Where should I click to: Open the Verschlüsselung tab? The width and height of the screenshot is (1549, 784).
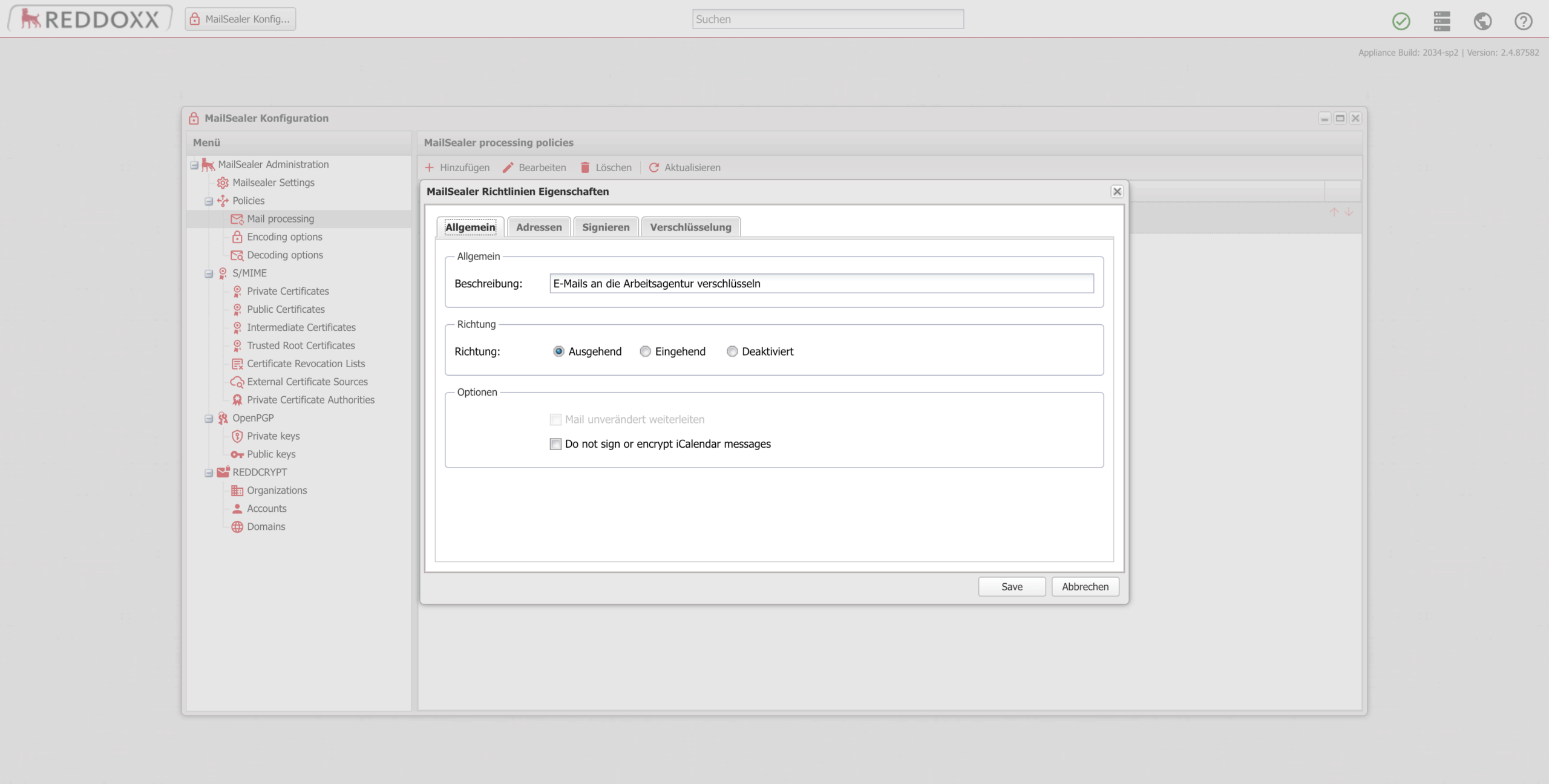(690, 227)
